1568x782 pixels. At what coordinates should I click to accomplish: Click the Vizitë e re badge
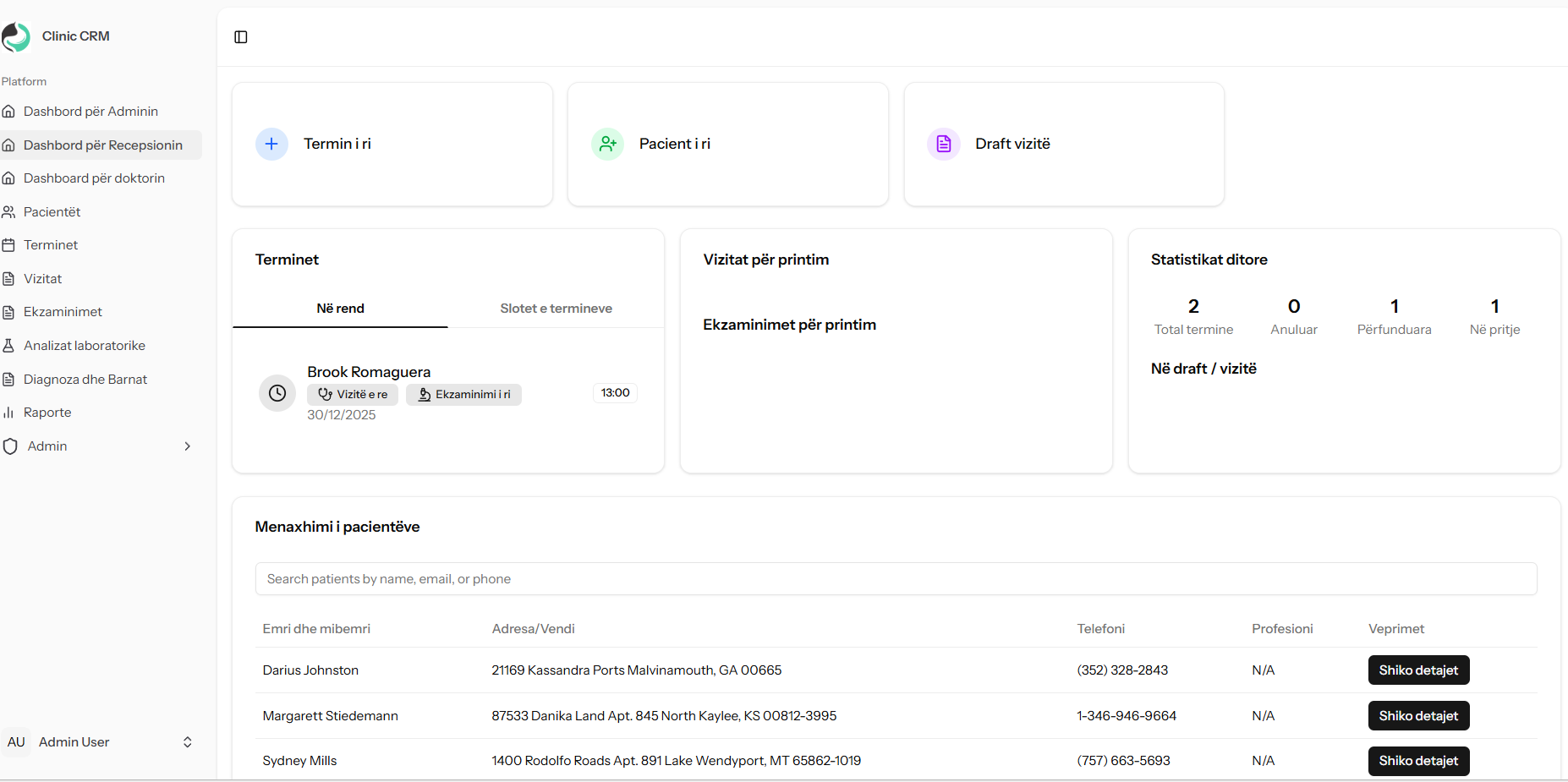pos(353,395)
